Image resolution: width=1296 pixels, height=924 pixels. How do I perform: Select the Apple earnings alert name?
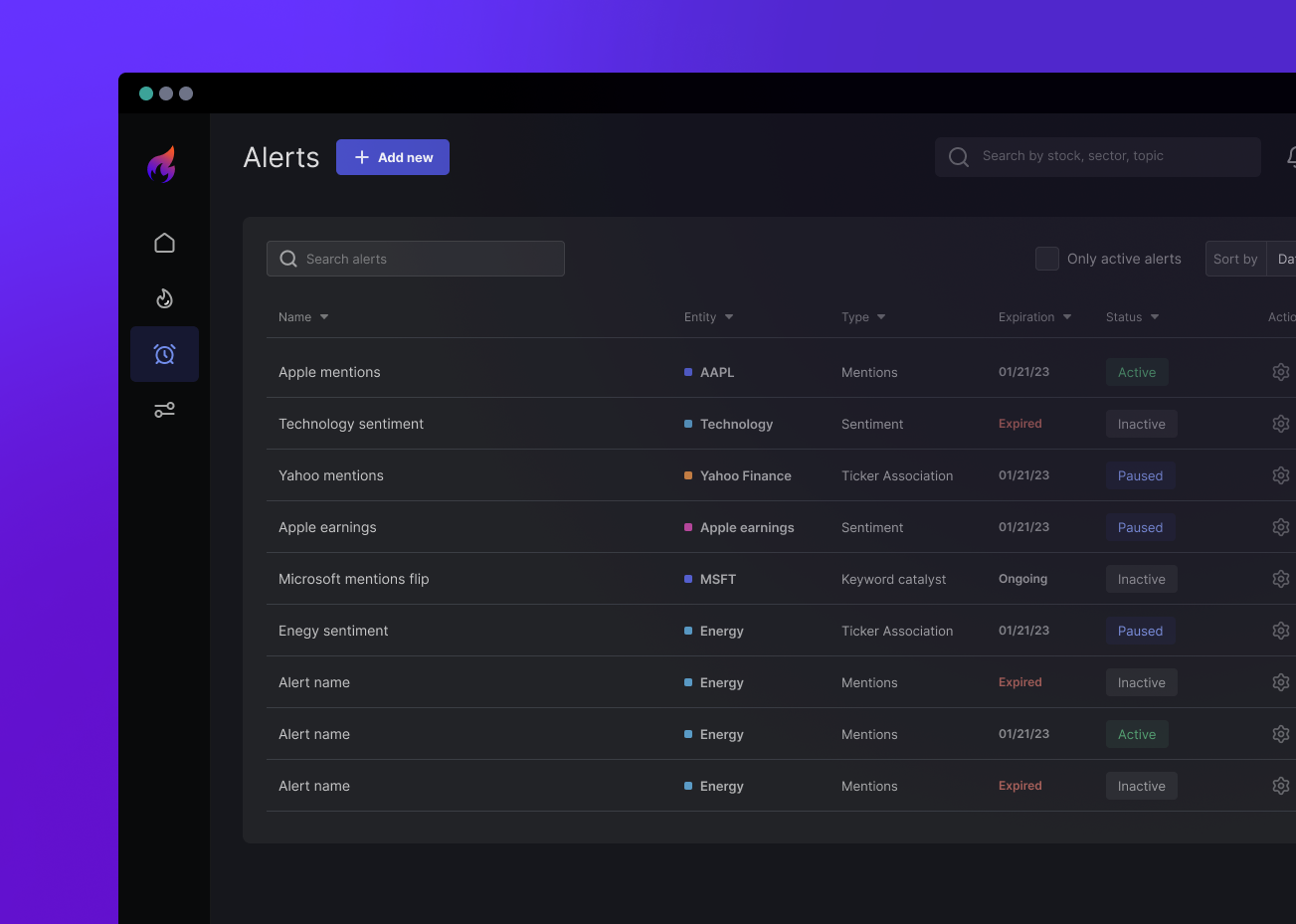[x=327, y=527]
